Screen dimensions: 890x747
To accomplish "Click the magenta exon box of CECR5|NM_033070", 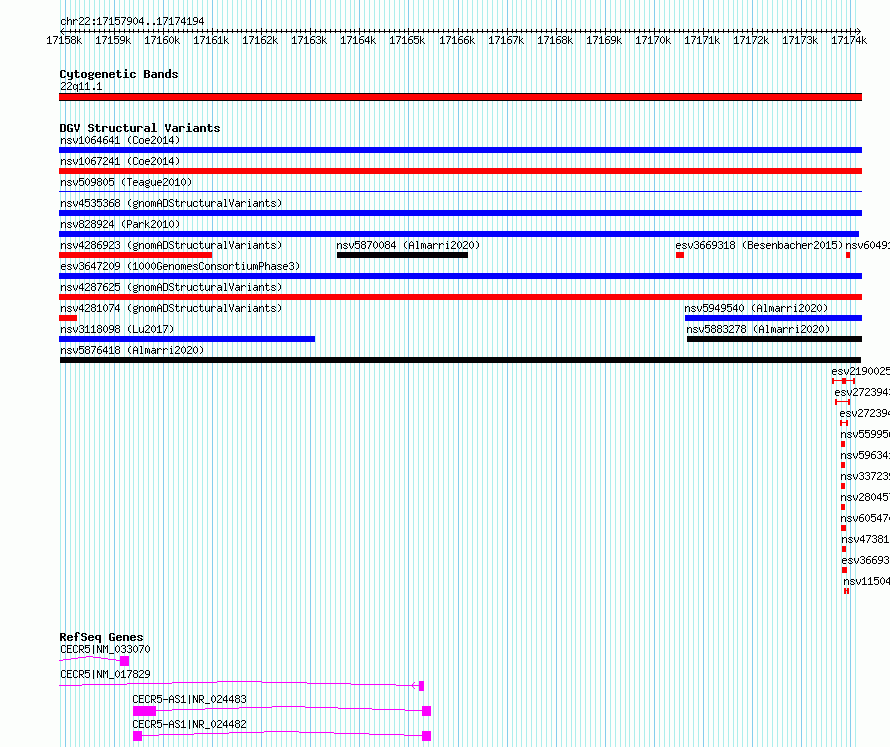I will tap(125, 661).
